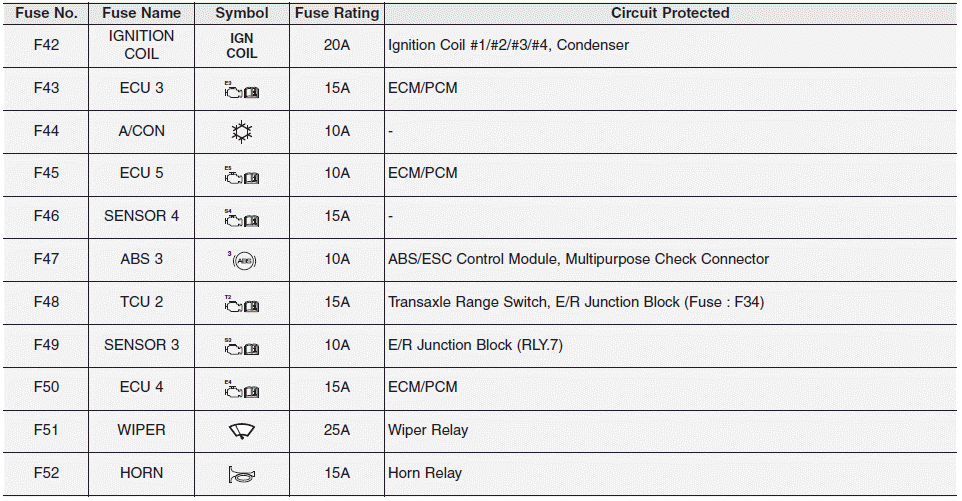Viewport: 962px width, 501px height.
Task: Click the engine symbol in the F43 row
Action: point(241,89)
